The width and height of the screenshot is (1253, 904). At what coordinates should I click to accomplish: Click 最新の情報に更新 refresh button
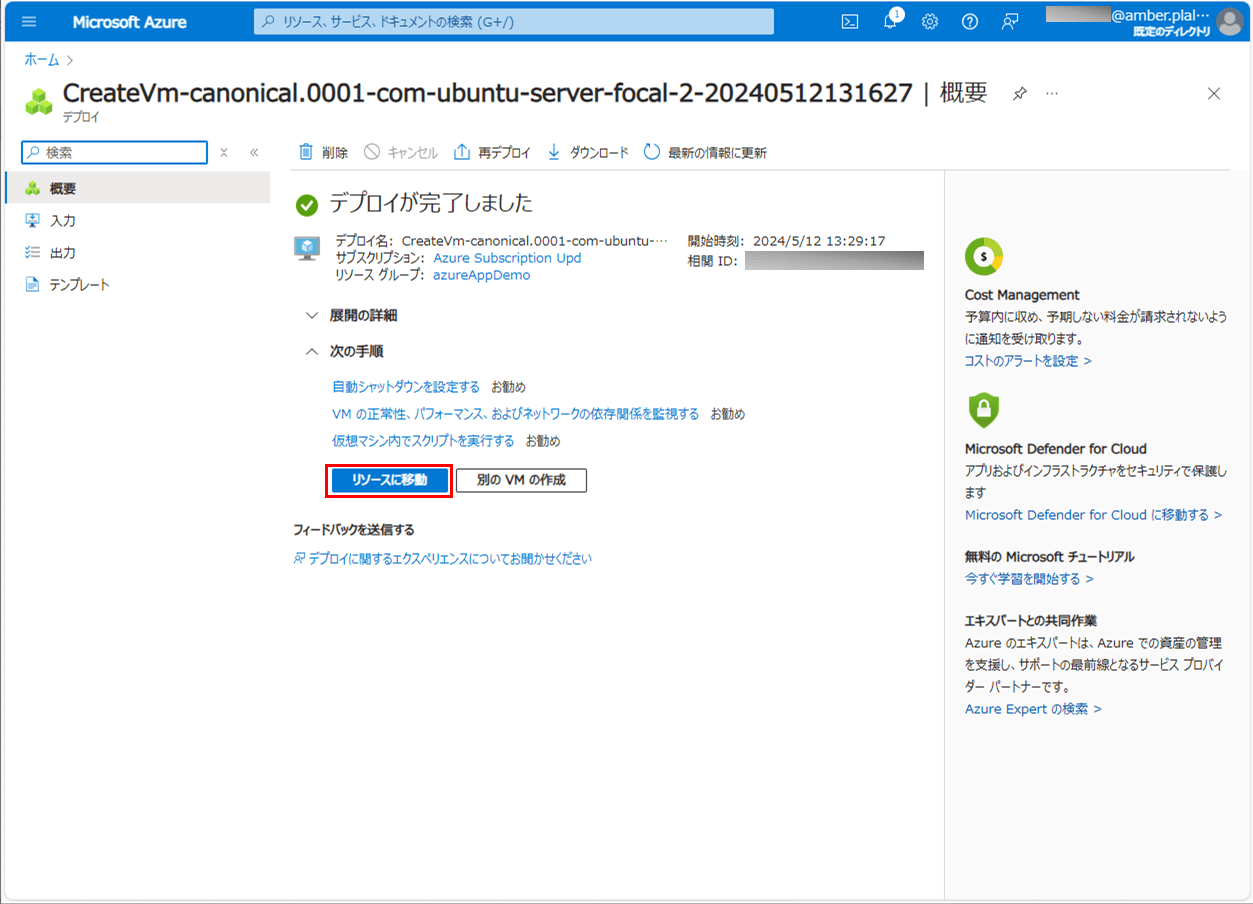click(x=705, y=152)
